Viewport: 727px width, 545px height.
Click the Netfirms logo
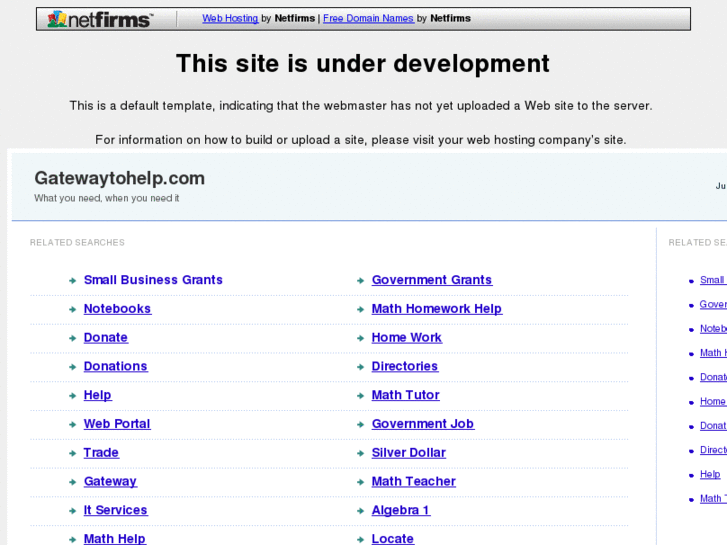[x=100, y=19]
